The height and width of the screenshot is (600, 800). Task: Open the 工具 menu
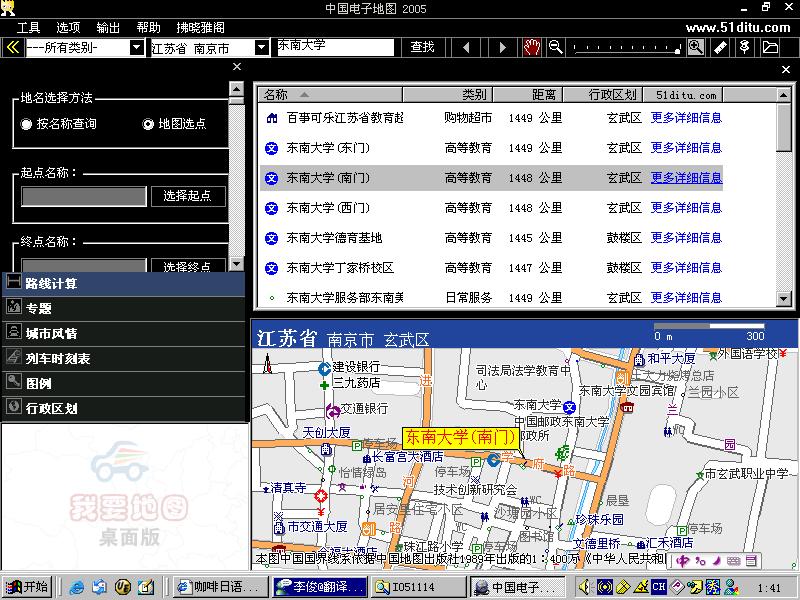click(x=29, y=28)
